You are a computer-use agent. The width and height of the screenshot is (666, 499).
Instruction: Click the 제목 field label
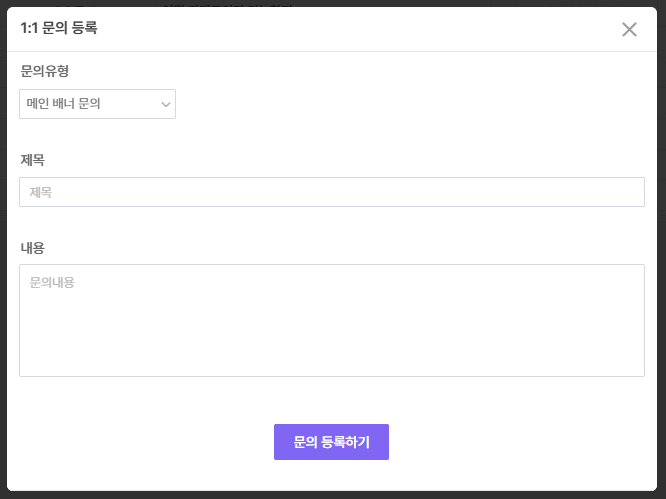point(33,159)
